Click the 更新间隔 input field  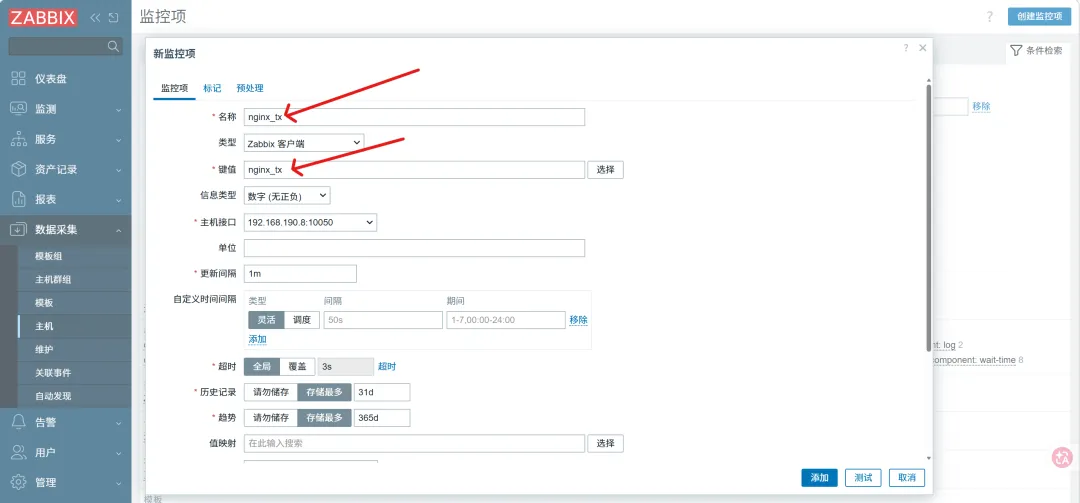[300, 274]
